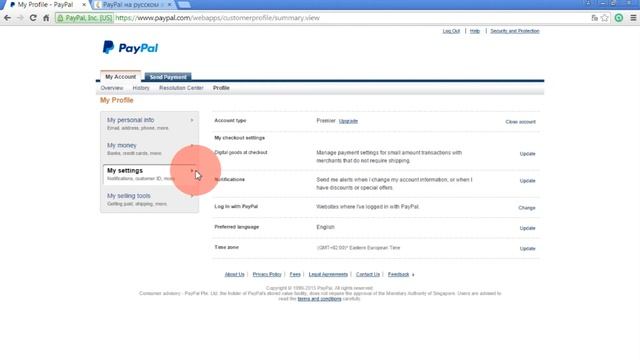
Task: Update Digital goods at checkout settings
Action: point(527,154)
